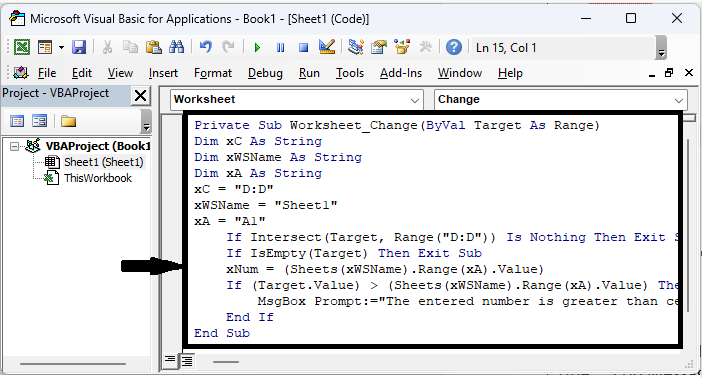Click the code window horizontal scrollbar
Screen dimensions: 702x378
click(x=226, y=362)
